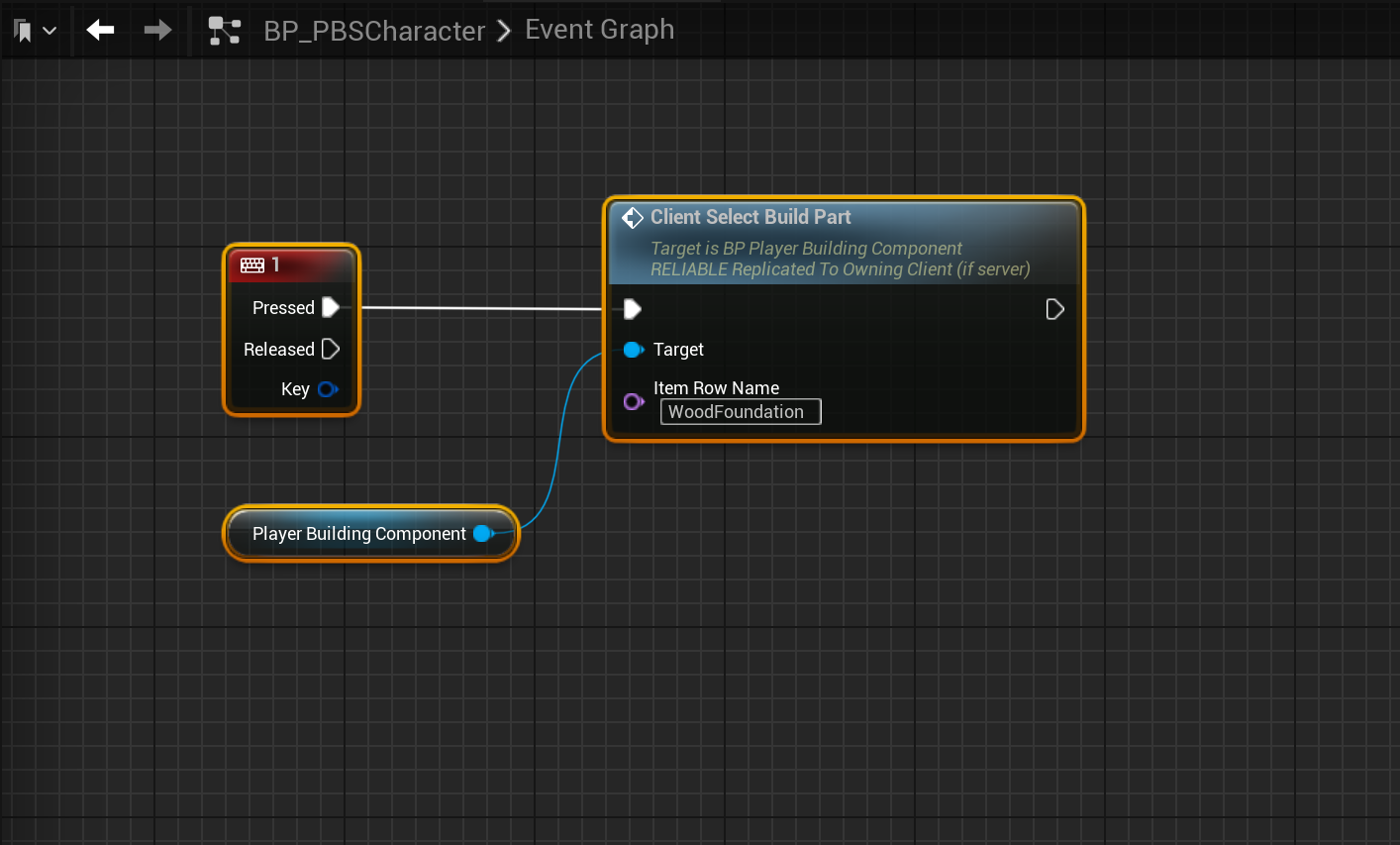Viewport: 1400px width, 845px height.
Task: Select the Player Building Component variable node
Action: tap(358, 534)
